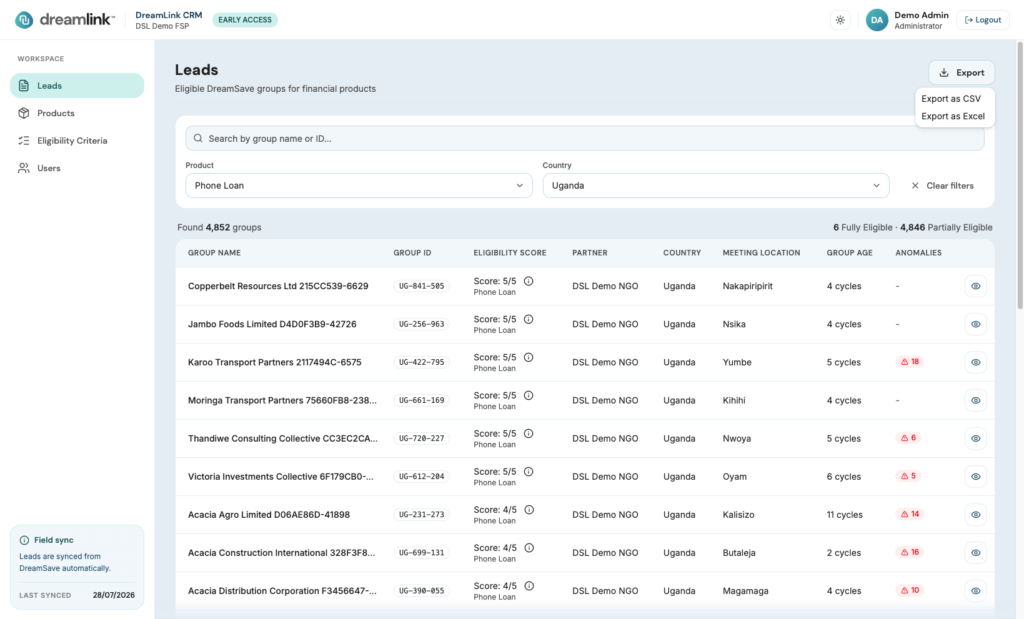This screenshot has width=1024, height=619.
Task: Open the Country dropdown showing Uganda
Action: tap(716, 185)
